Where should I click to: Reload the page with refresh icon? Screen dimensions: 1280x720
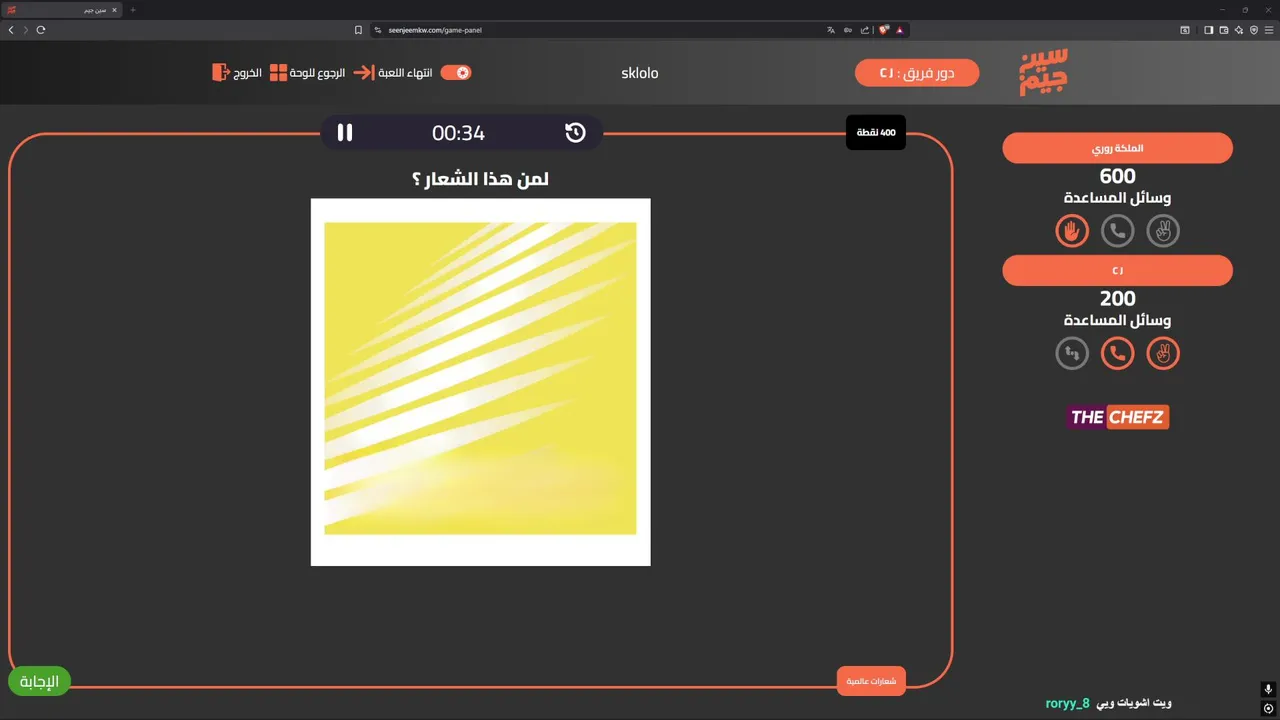tap(41, 30)
